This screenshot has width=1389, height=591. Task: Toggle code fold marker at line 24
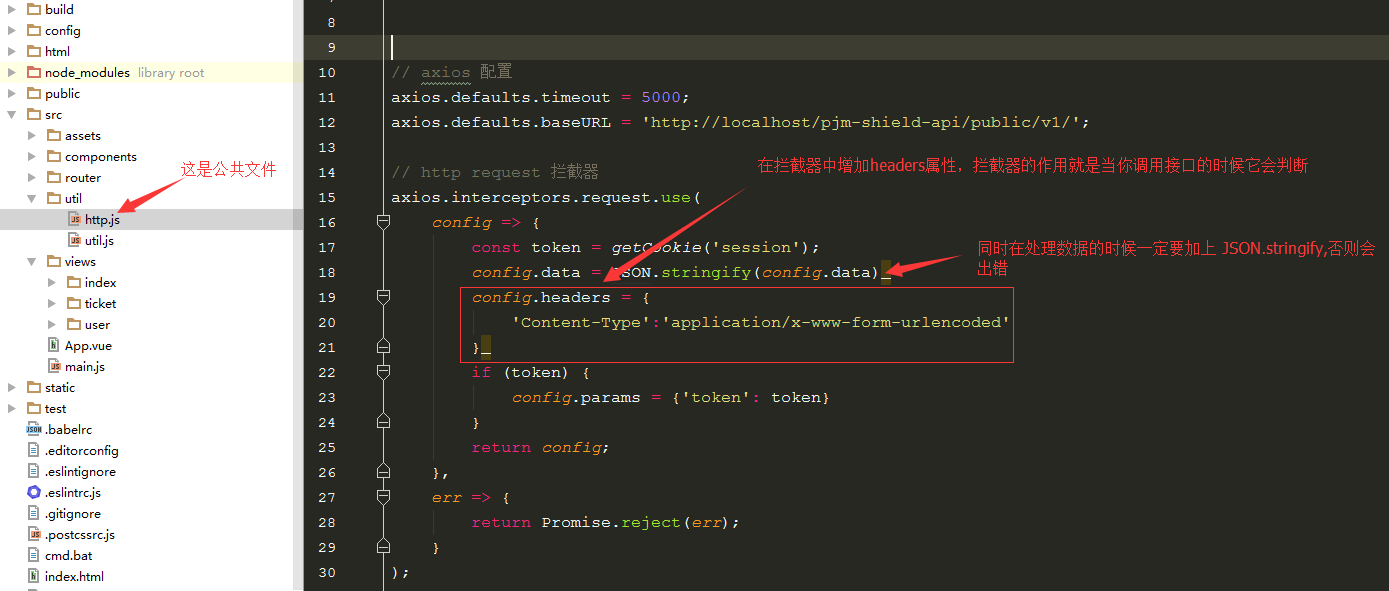pyautogui.click(x=383, y=422)
